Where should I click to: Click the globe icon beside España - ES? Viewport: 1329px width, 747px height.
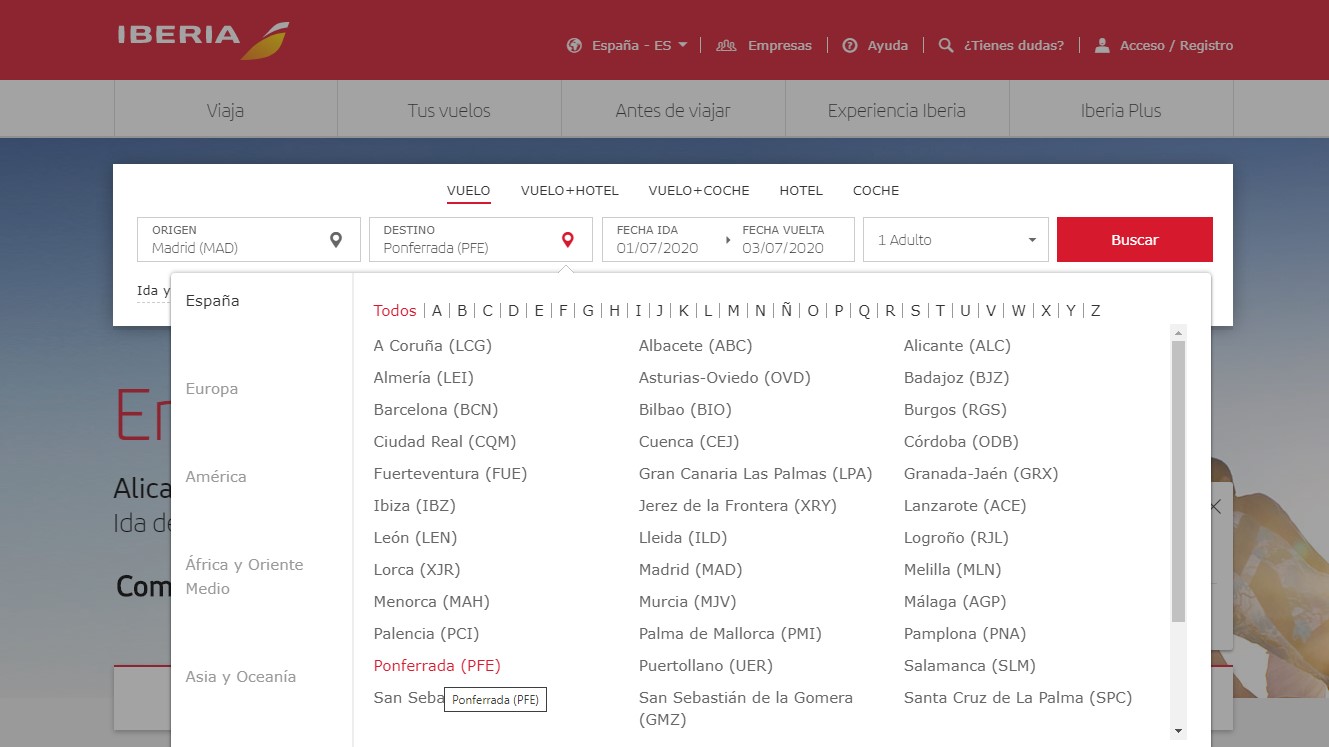tap(574, 45)
